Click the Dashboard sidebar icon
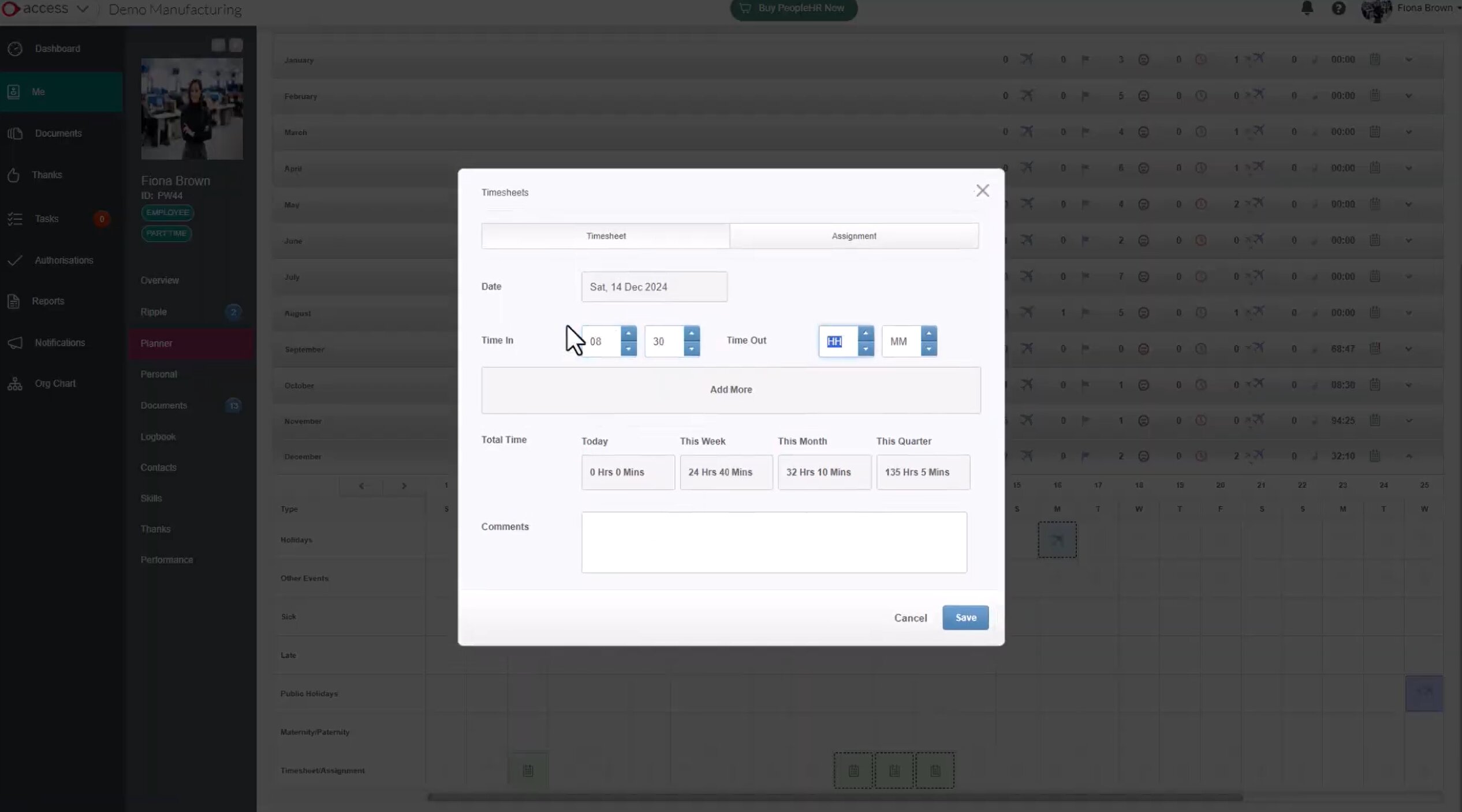 coord(15,48)
